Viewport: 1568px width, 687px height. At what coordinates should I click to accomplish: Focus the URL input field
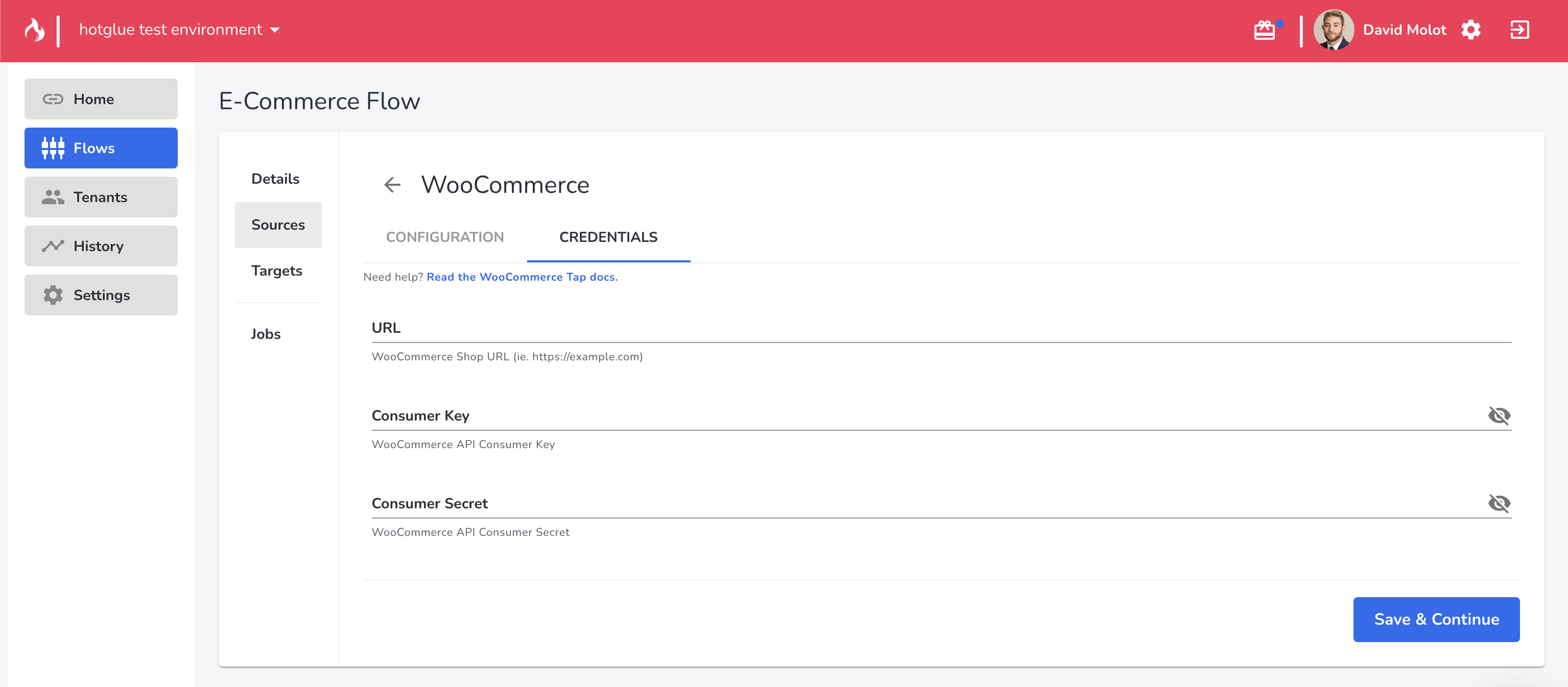(x=941, y=328)
